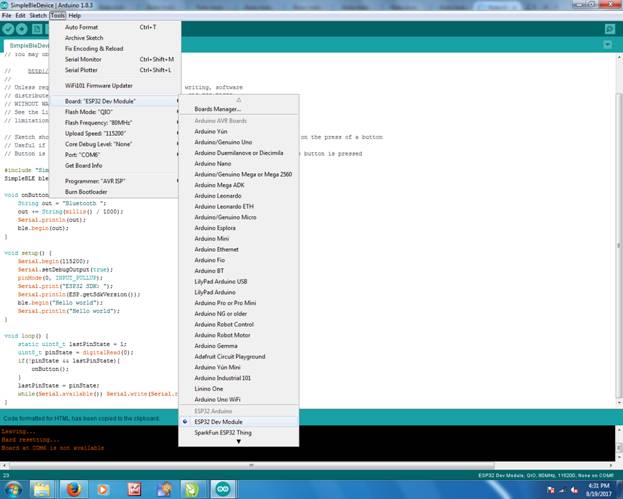The height and width of the screenshot is (499, 623).
Task: Open the File menu
Action: tap(6, 15)
